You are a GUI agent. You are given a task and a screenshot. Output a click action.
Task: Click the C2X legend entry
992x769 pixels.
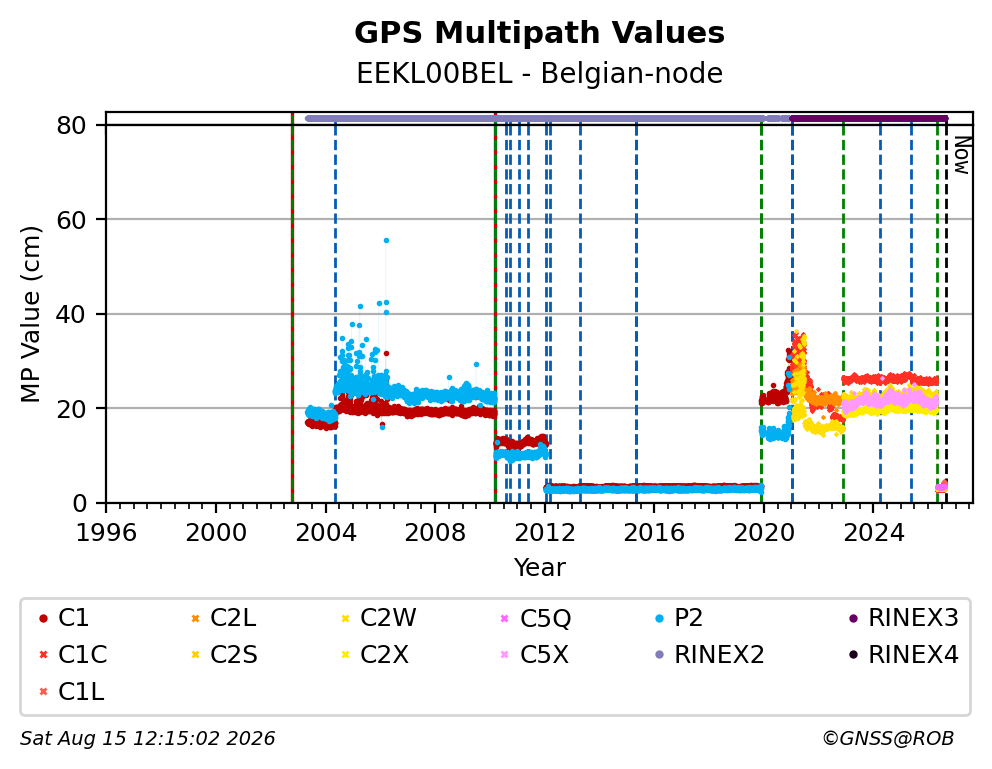(x=375, y=655)
